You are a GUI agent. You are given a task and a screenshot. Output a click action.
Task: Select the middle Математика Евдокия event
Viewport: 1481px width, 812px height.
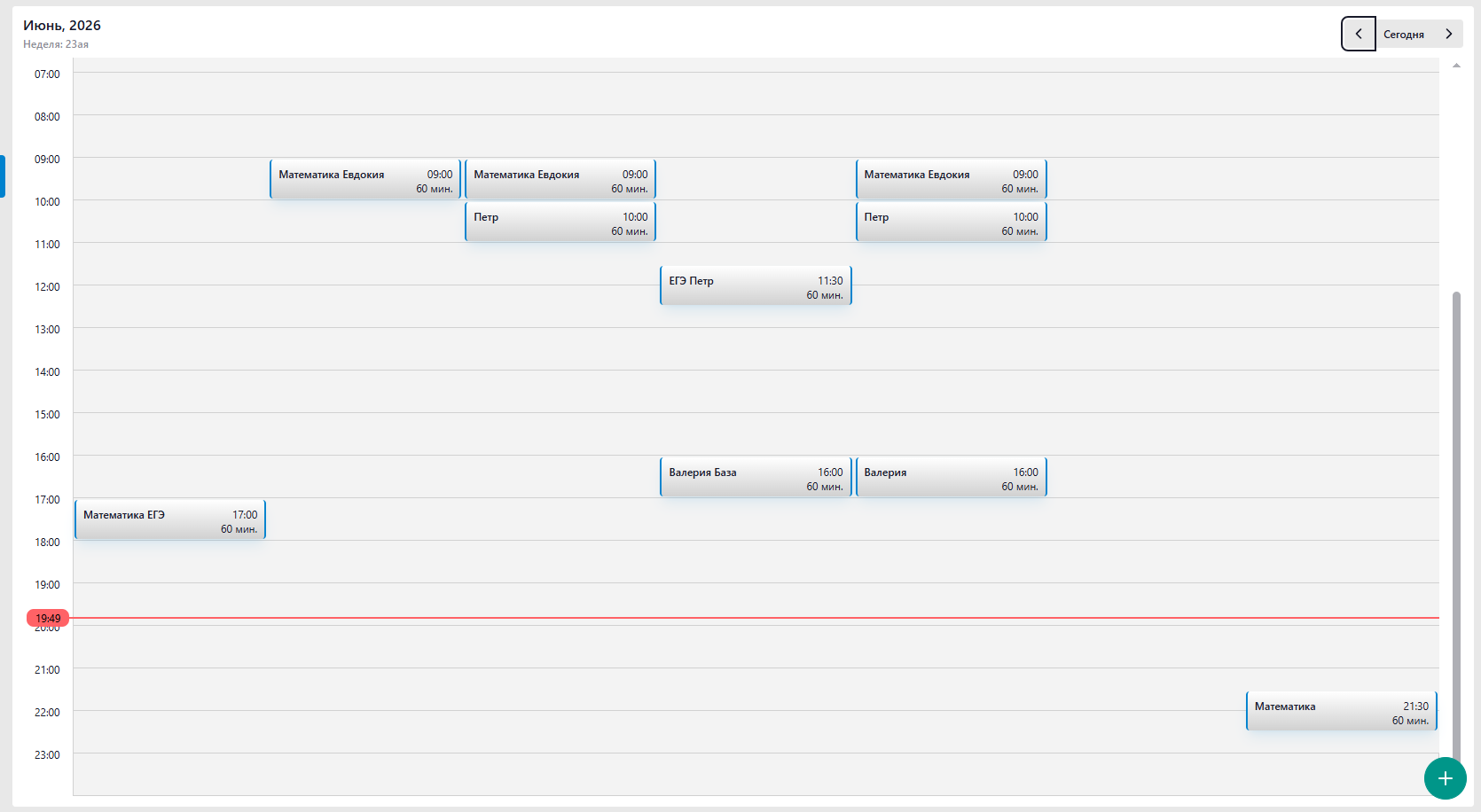(560, 179)
